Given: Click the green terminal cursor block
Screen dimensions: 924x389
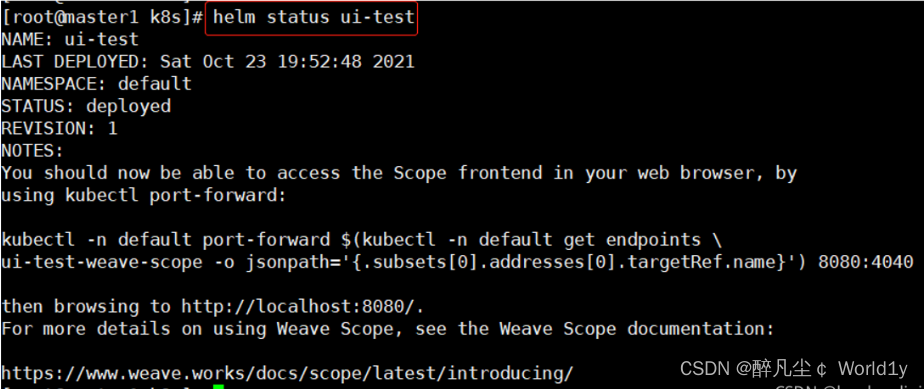Looking at the screenshot, I should [x=218, y=387].
